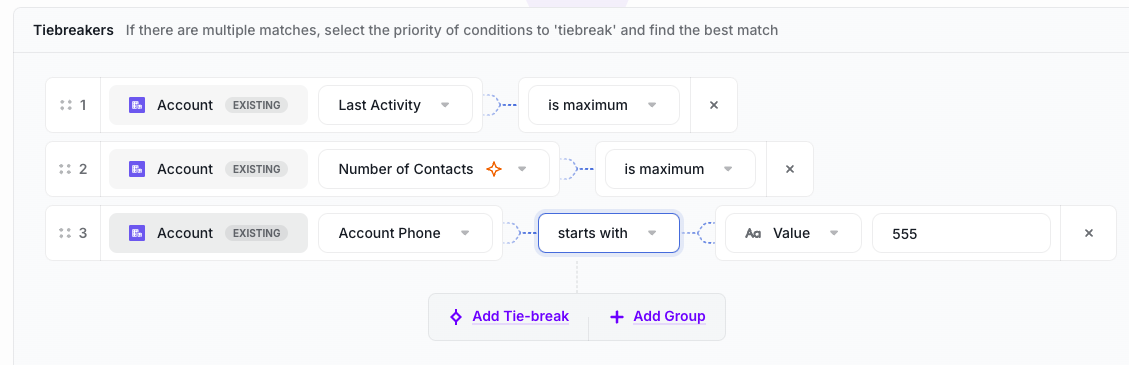Viewport: 1129px width, 365px height.
Task: Delete the Number of Contacts tiebreaker row
Action: pyautogui.click(x=789, y=169)
